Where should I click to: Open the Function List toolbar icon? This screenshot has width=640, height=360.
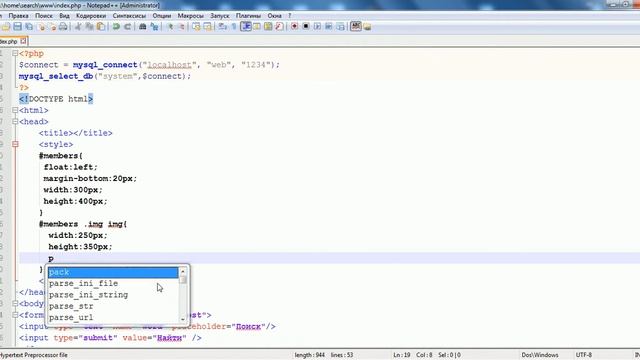point(279,27)
